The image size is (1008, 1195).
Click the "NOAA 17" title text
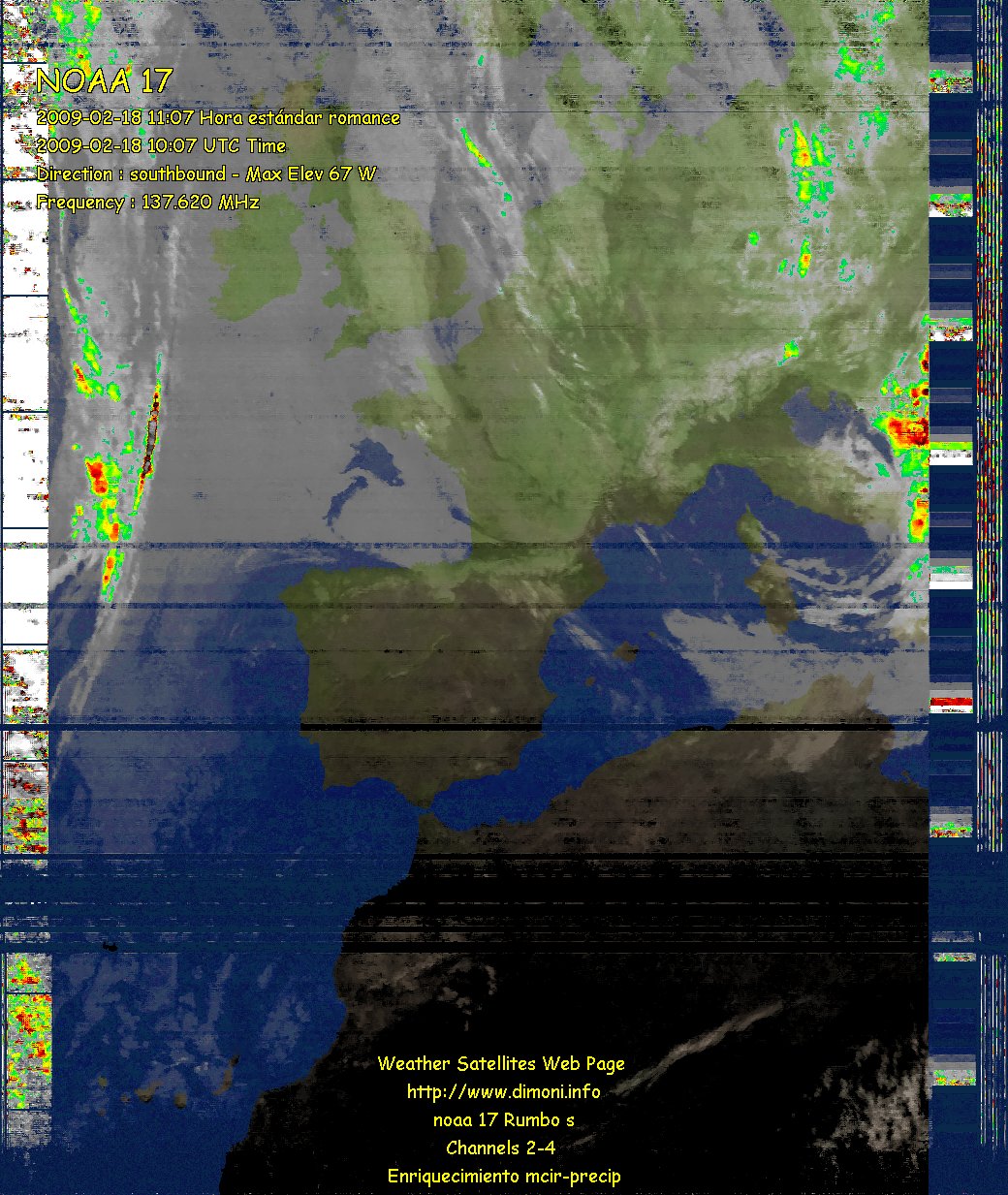click(x=104, y=79)
